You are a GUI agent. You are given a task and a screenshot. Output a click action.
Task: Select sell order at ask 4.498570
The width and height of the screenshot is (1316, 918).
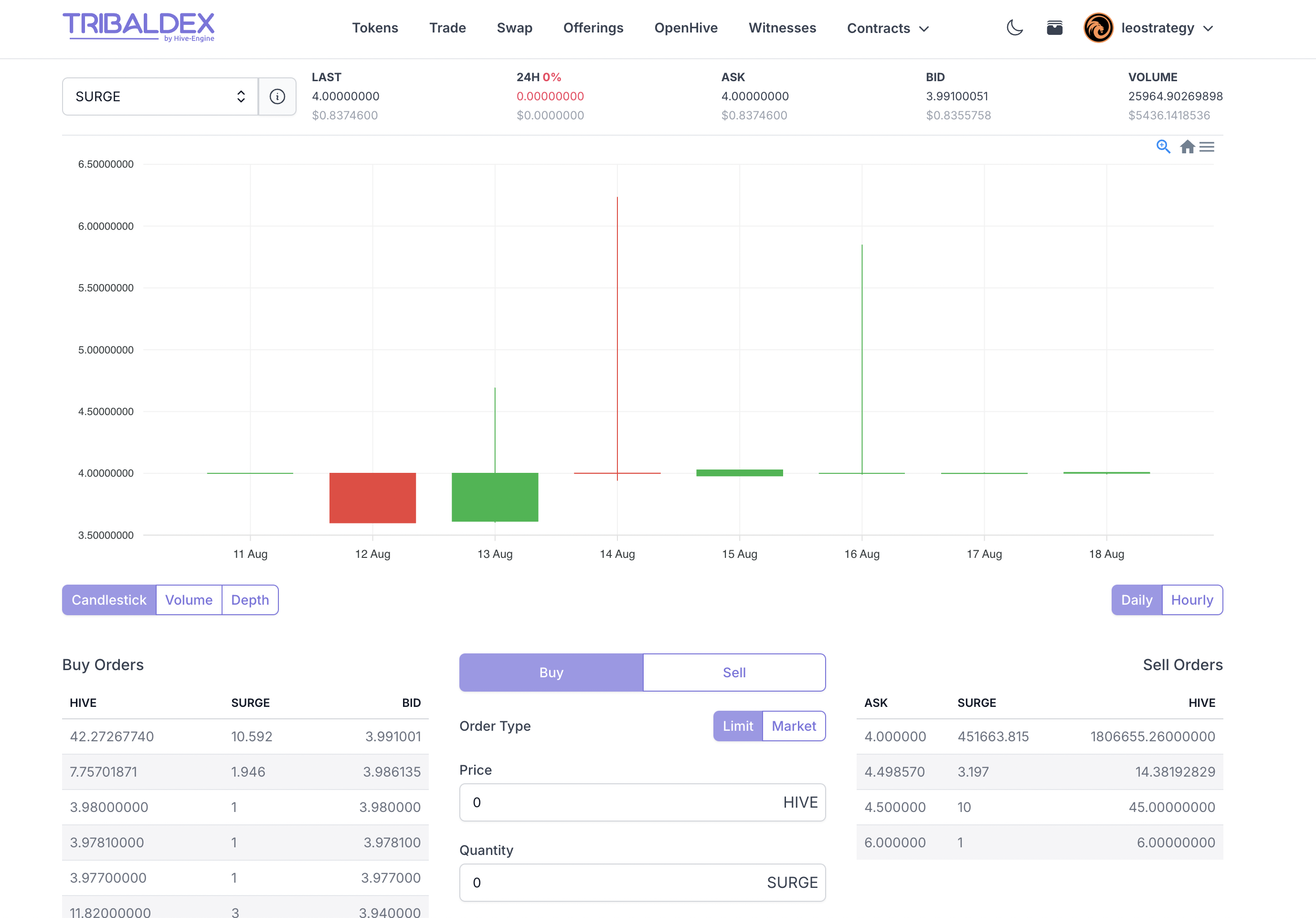tap(1040, 772)
